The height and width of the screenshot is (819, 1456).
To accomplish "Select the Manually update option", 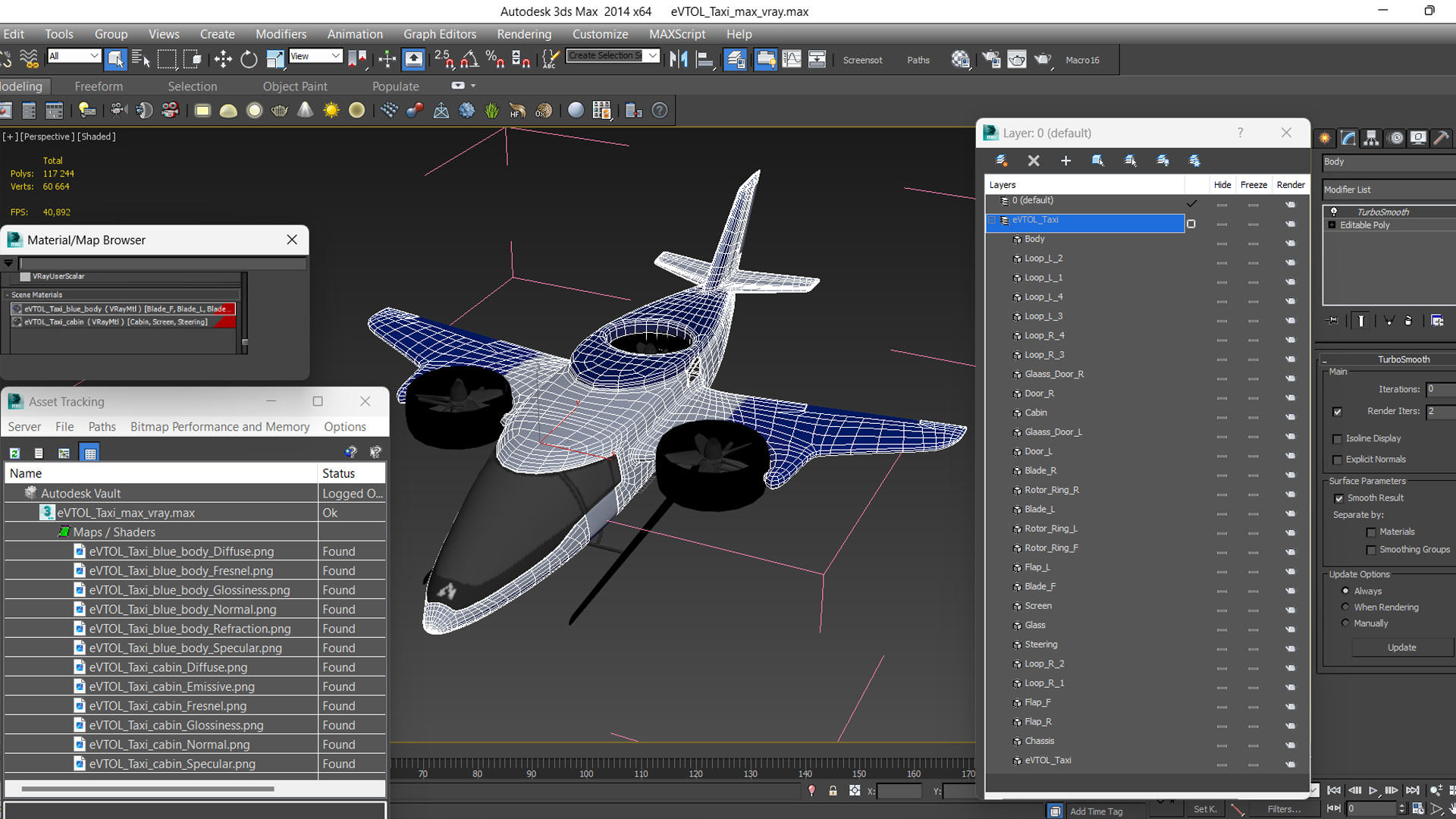I will pos(1345,623).
